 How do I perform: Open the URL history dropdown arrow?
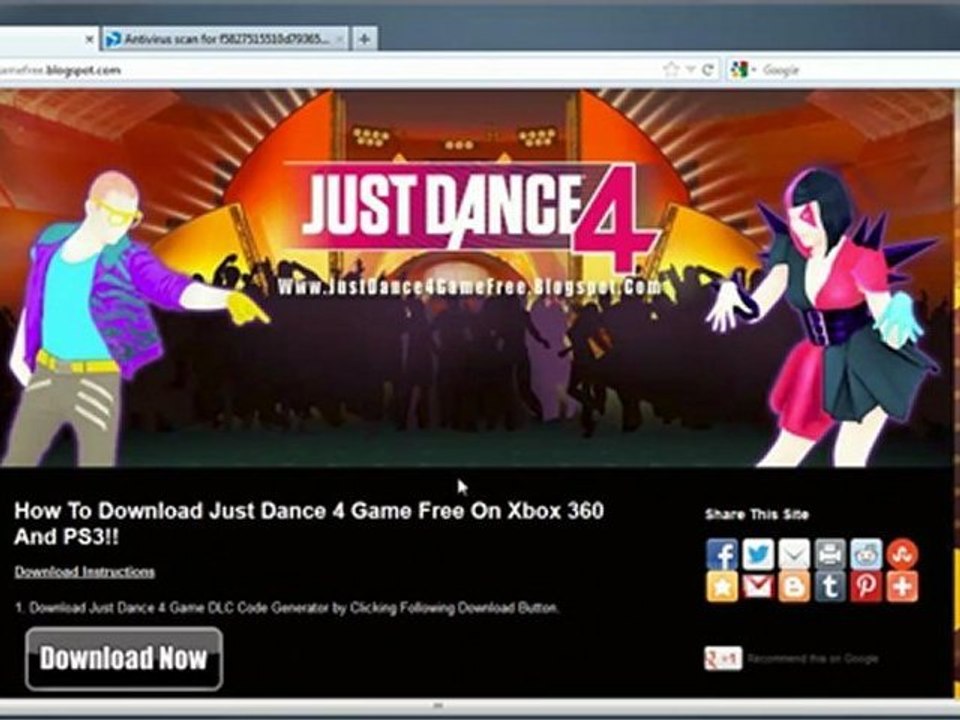(x=691, y=70)
